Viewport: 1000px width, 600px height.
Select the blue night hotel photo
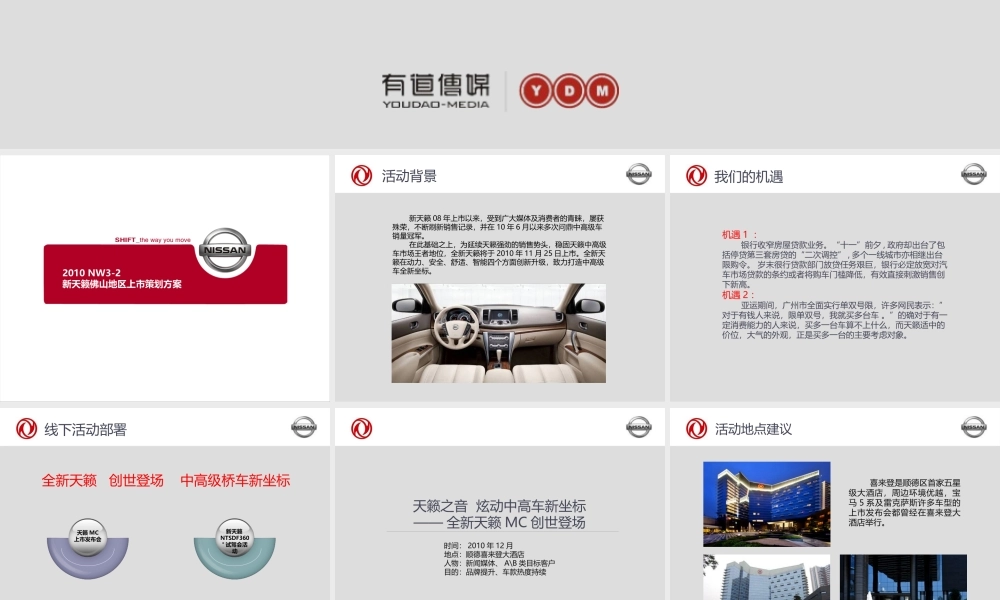[x=767, y=504]
